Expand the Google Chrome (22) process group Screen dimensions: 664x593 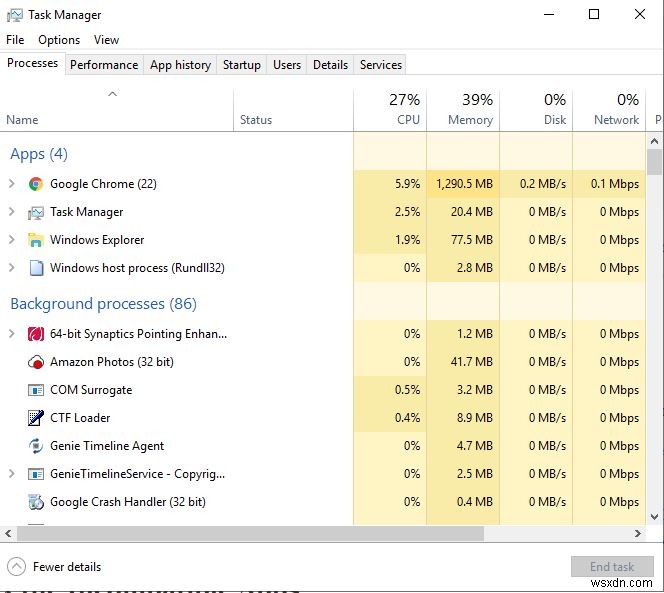coord(12,184)
